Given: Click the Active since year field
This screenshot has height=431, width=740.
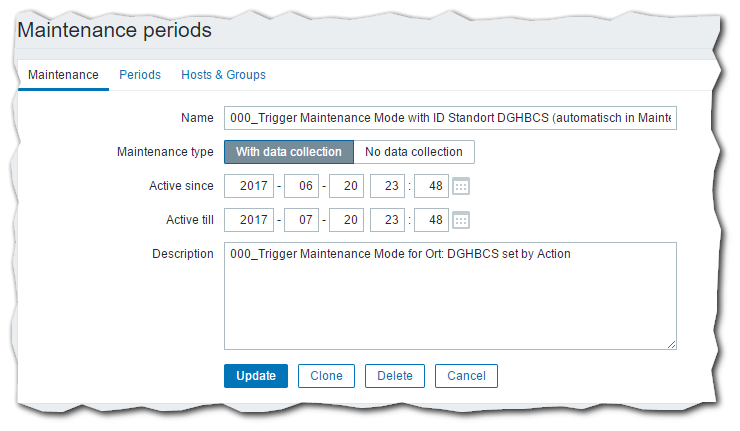Looking at the screenshot, I should point(249,186).
